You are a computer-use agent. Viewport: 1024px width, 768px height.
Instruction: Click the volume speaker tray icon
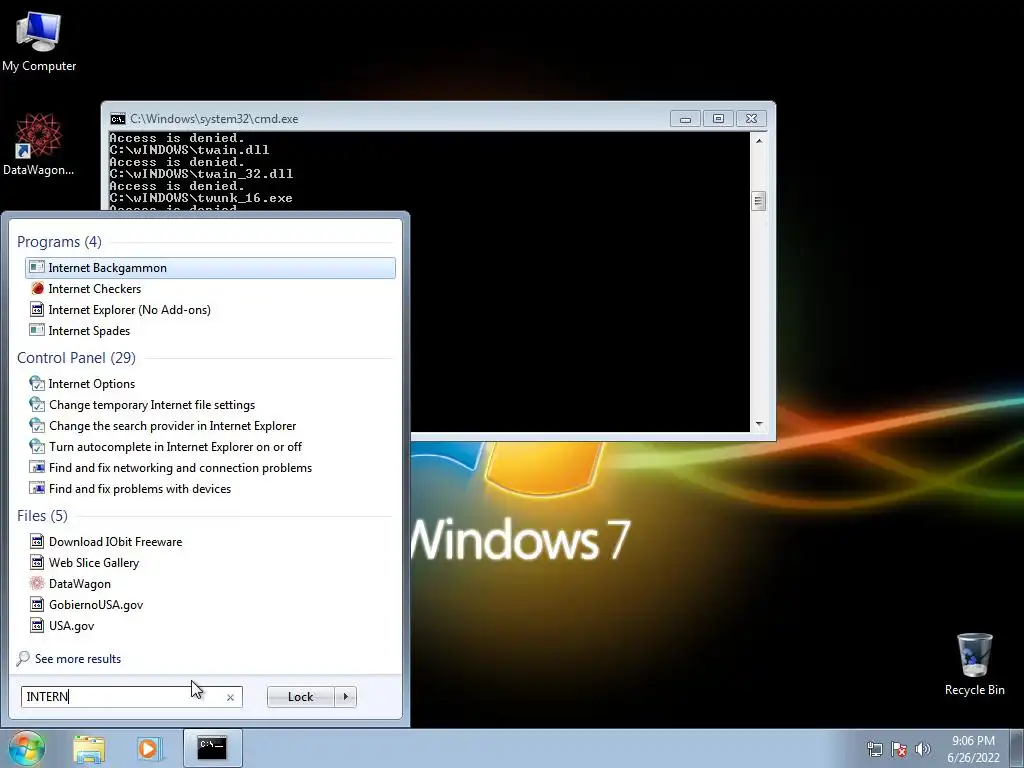pyautogui.click(x=923, y=749)
